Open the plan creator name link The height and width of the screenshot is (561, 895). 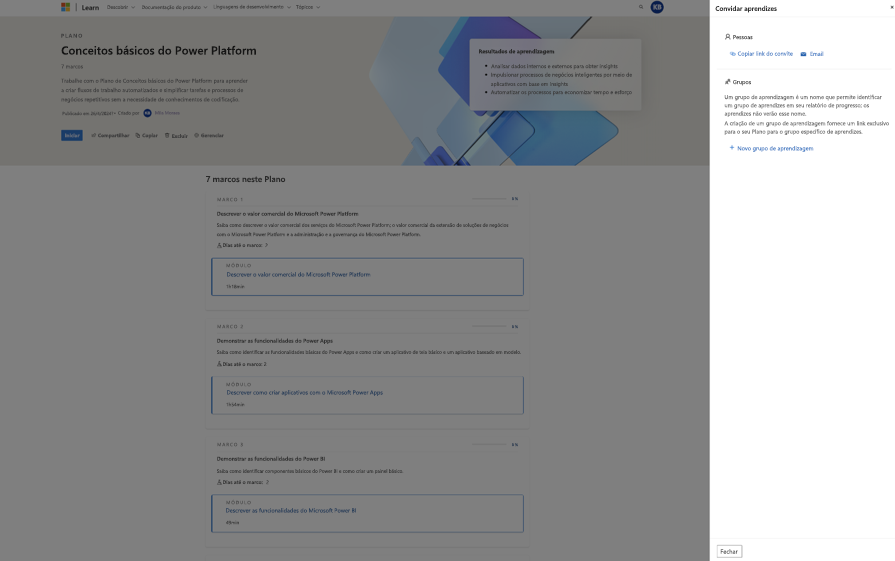167,113
